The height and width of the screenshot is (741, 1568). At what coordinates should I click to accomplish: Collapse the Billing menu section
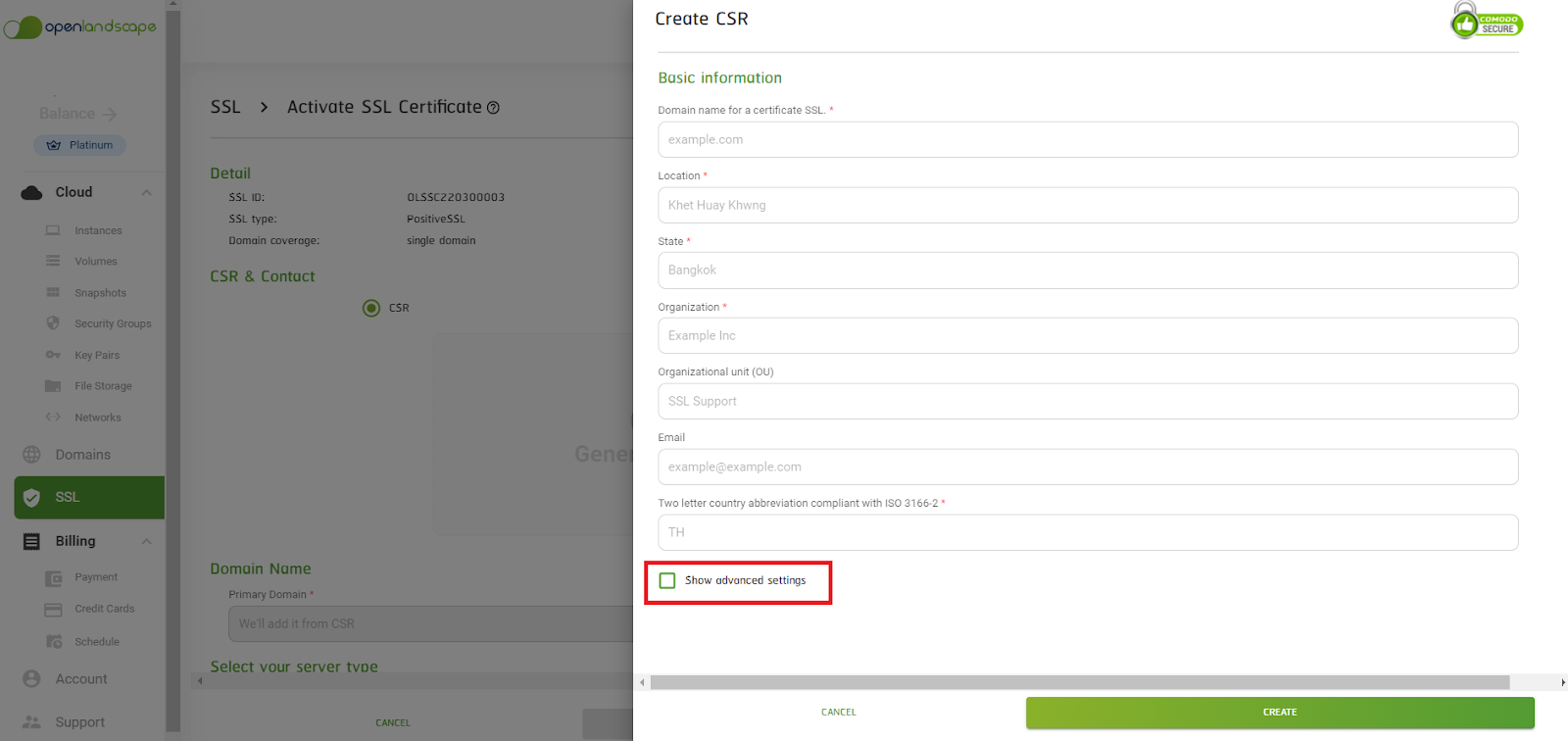click(x=146, y=541)
